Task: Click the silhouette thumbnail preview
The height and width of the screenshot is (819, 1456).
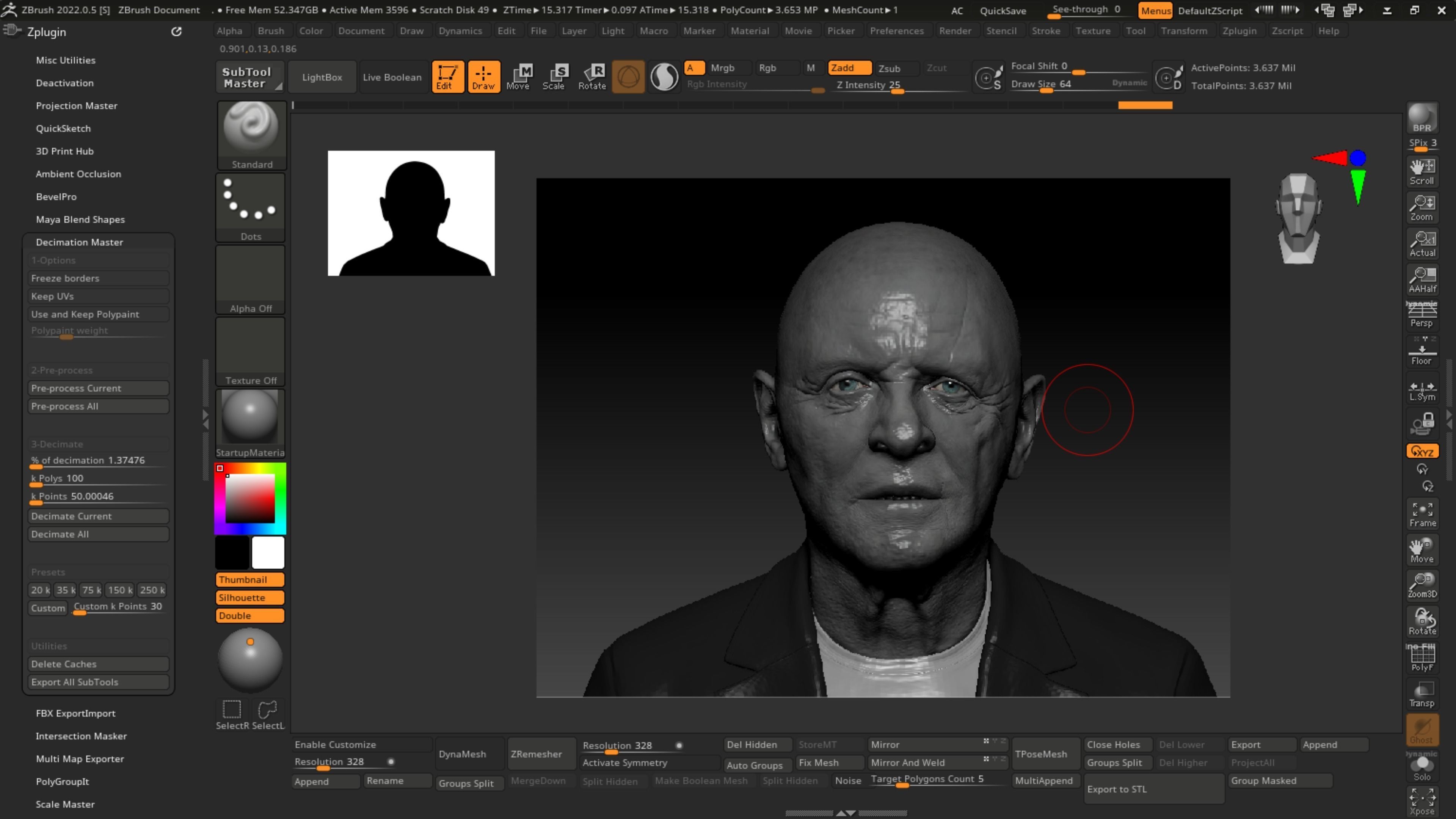Action: [x=411, y=213]
